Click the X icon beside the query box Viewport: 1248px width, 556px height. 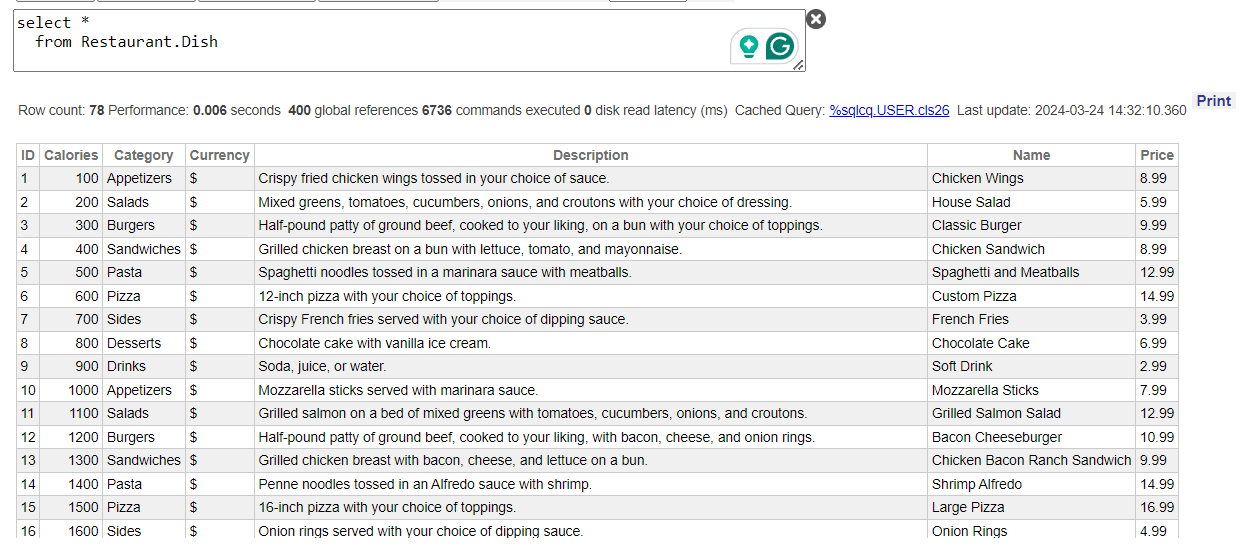816,19
